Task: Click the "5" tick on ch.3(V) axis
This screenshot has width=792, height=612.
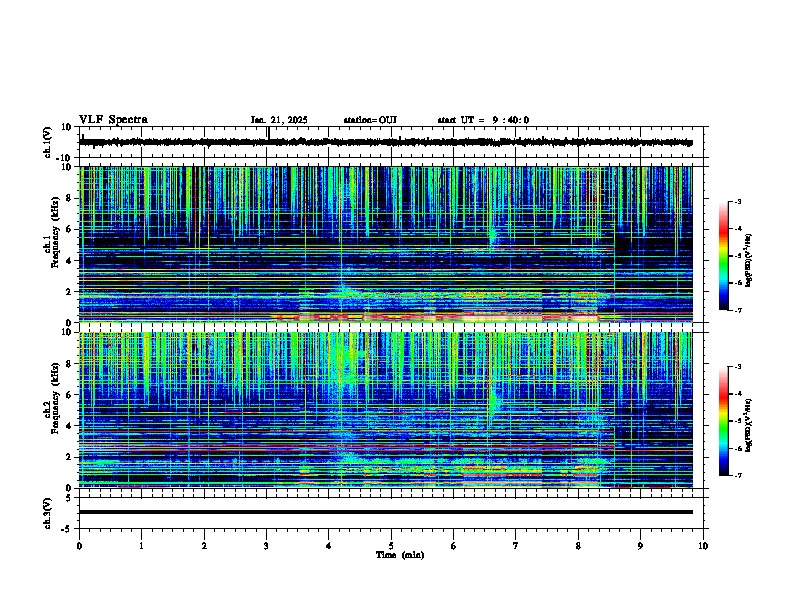Action: coord(69,498)
